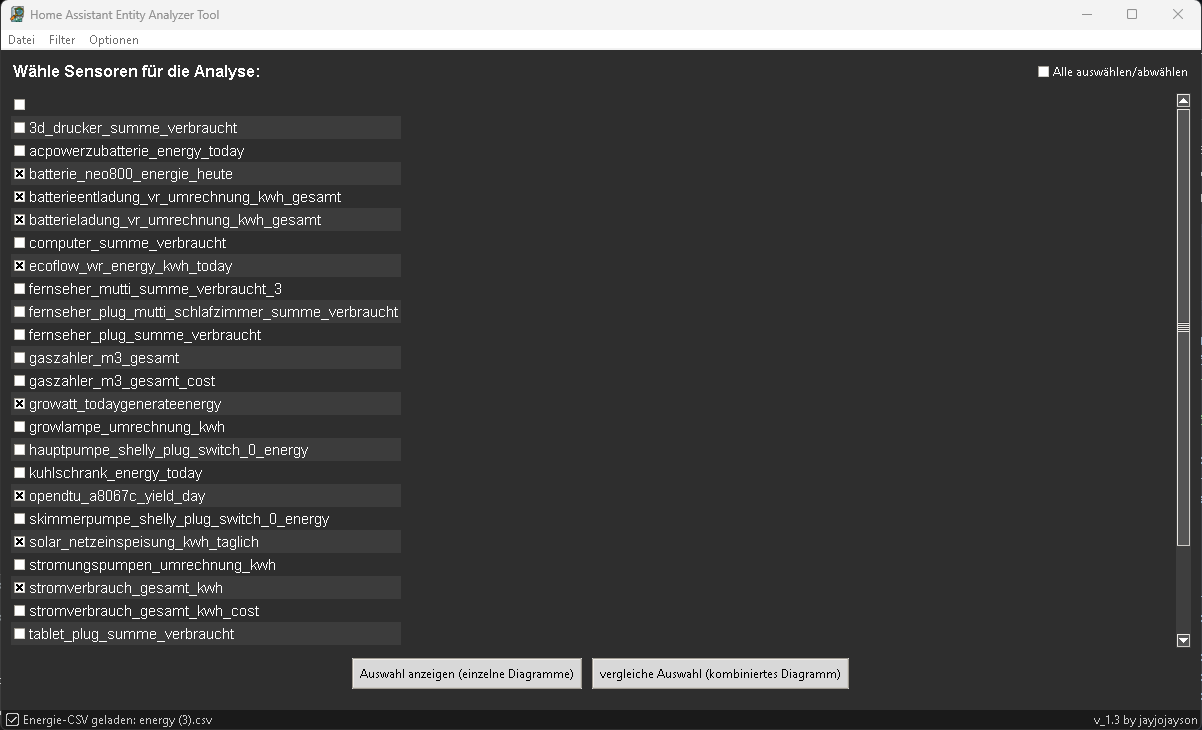Uncheck batterie_neo800_energie_heute sensor
The height and width of the screenshot is (730, 1202).
pyautogui.click(x=19, y=174)
